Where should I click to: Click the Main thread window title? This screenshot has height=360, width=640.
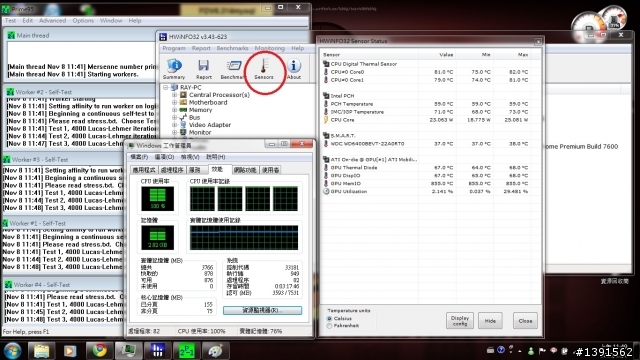(33, 36)
